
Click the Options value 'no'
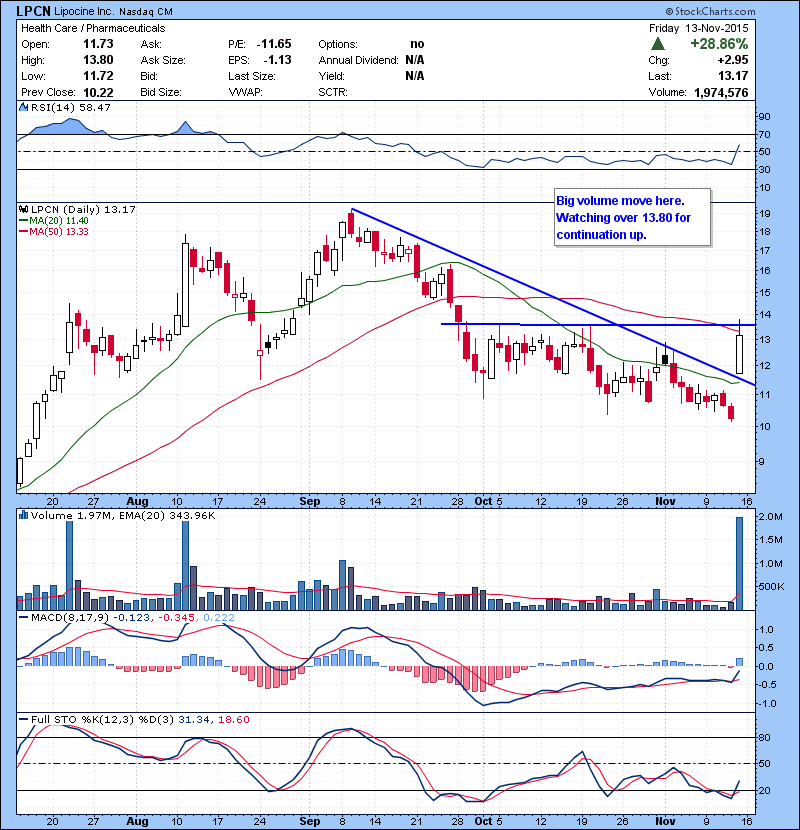(417, 44)
